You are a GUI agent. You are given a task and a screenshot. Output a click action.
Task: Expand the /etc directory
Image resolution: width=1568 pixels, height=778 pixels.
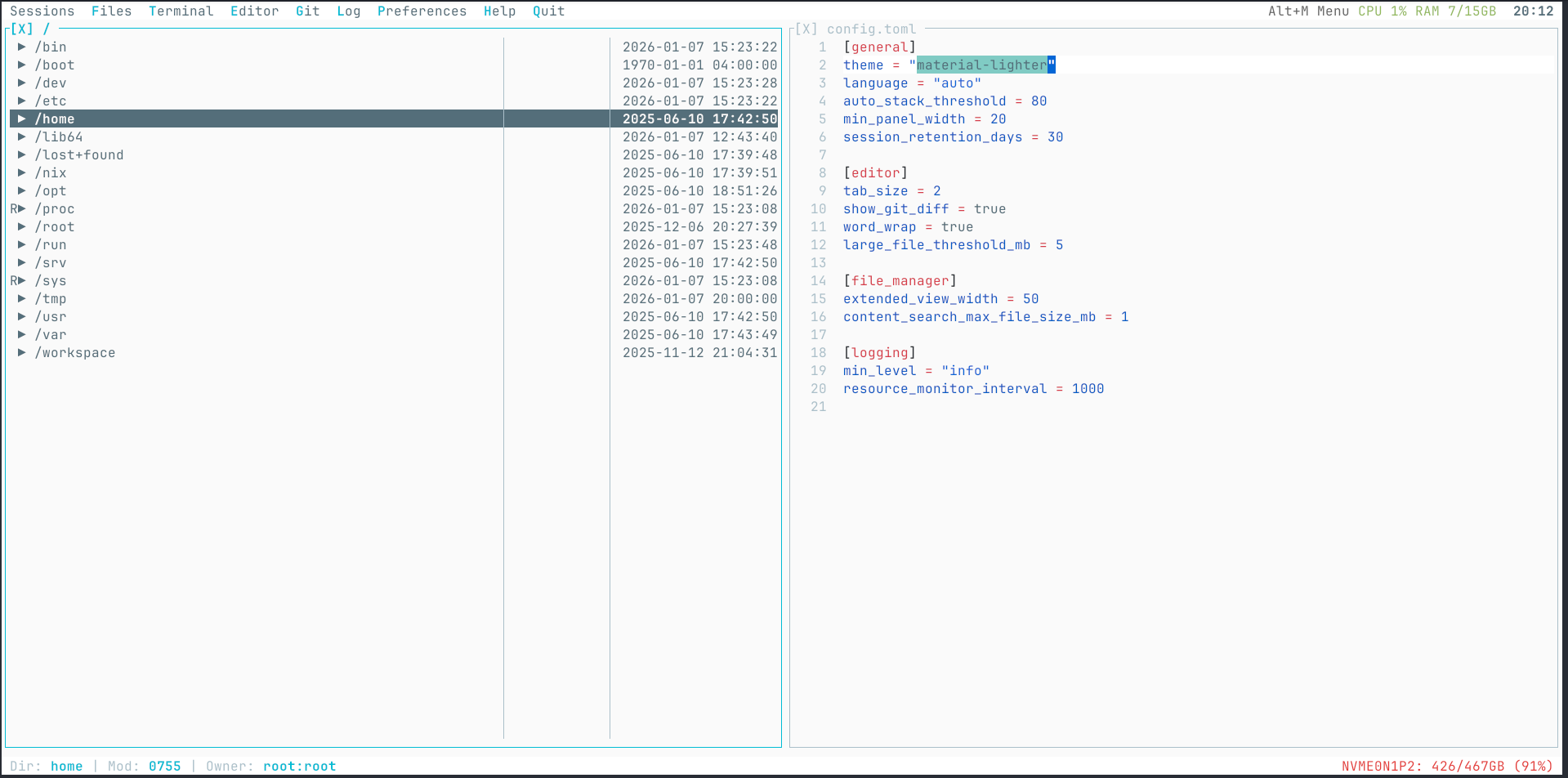22,101
